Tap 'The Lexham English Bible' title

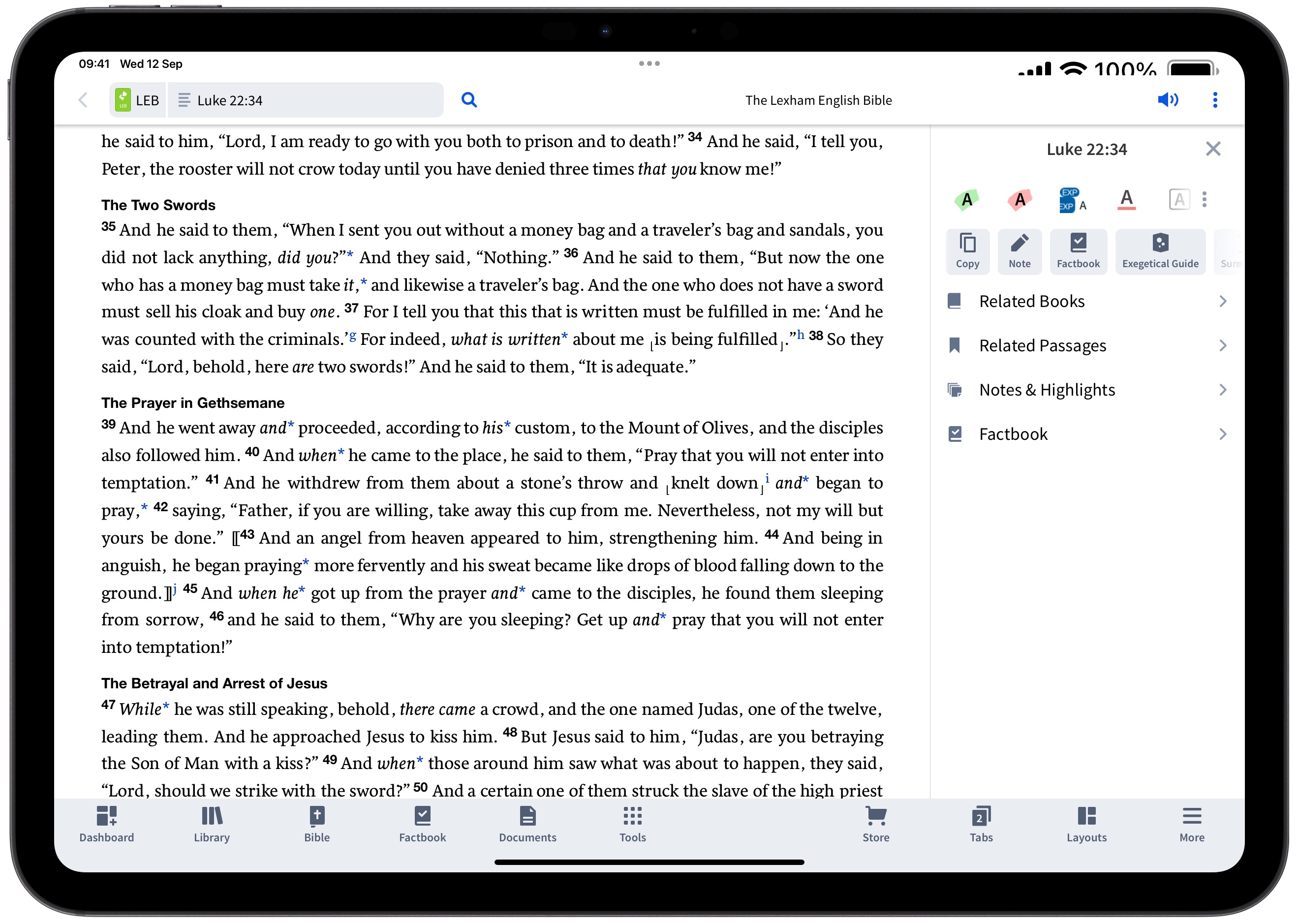pyautogui.click(x=818, y=100)
